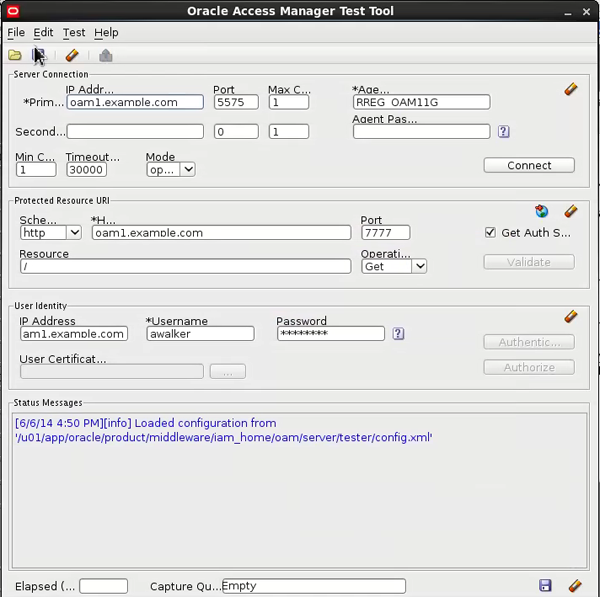Viewport: 600px width, 597px height.
Task: Click the Oracle logo window icon
Action: (13, 11)
